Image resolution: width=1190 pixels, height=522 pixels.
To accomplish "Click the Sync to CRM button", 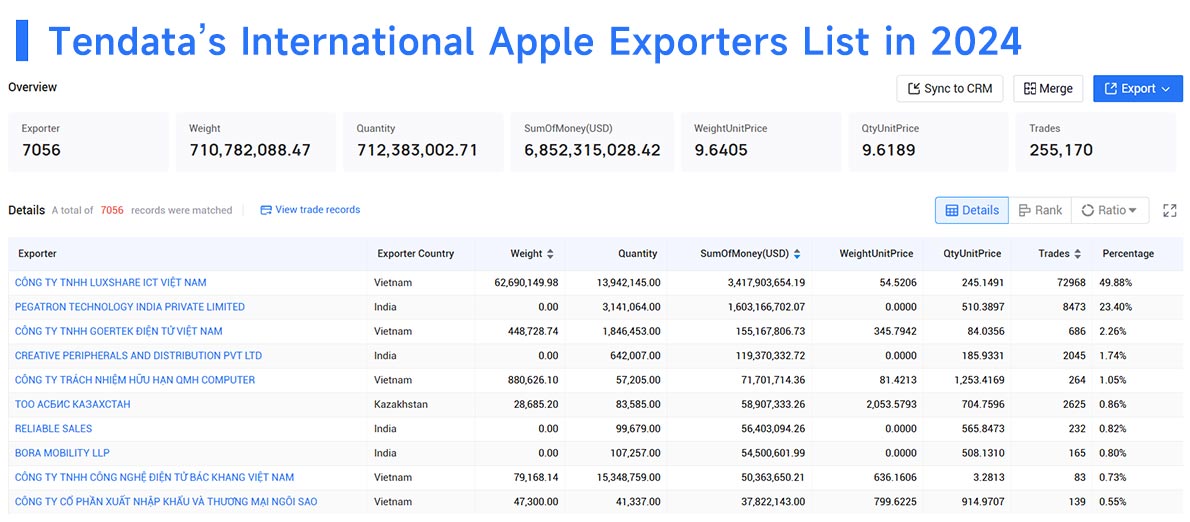I will click(x=949, y=89).
